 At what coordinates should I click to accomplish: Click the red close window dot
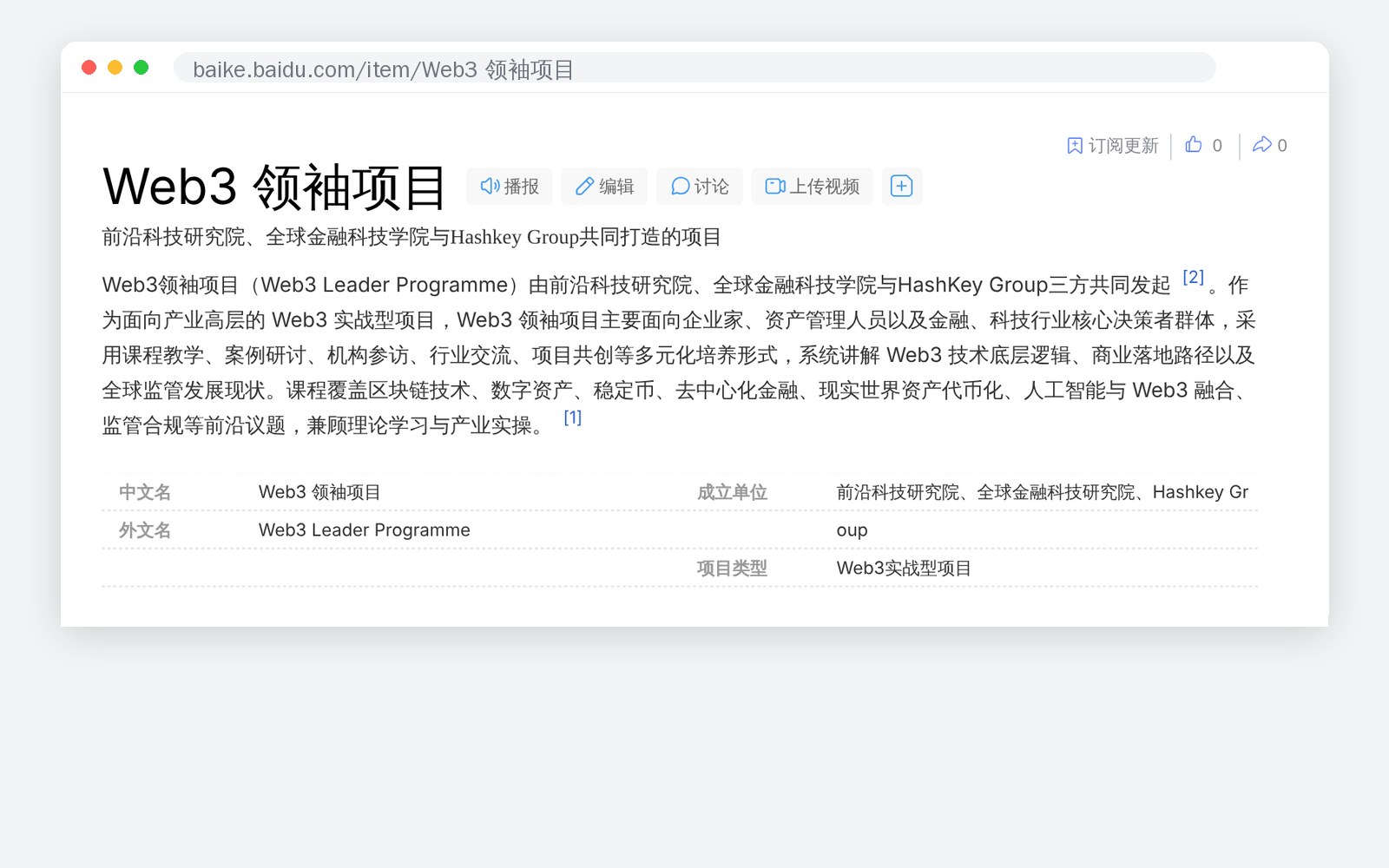coord(89,68)
